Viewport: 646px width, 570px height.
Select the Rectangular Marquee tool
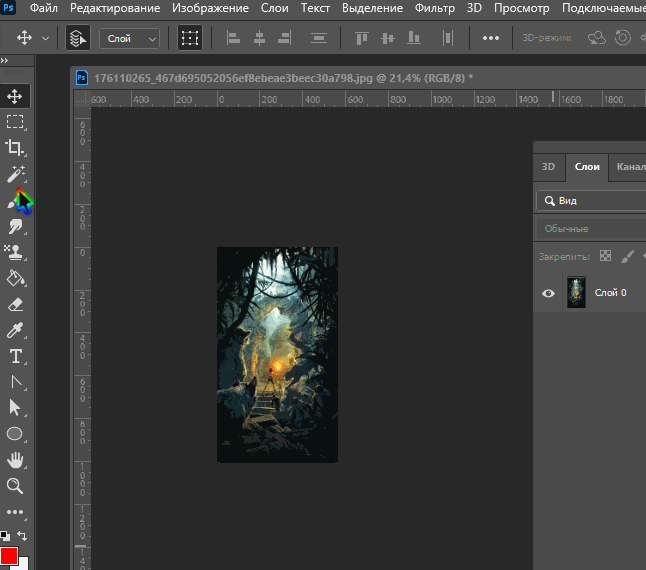coord(15,122)
